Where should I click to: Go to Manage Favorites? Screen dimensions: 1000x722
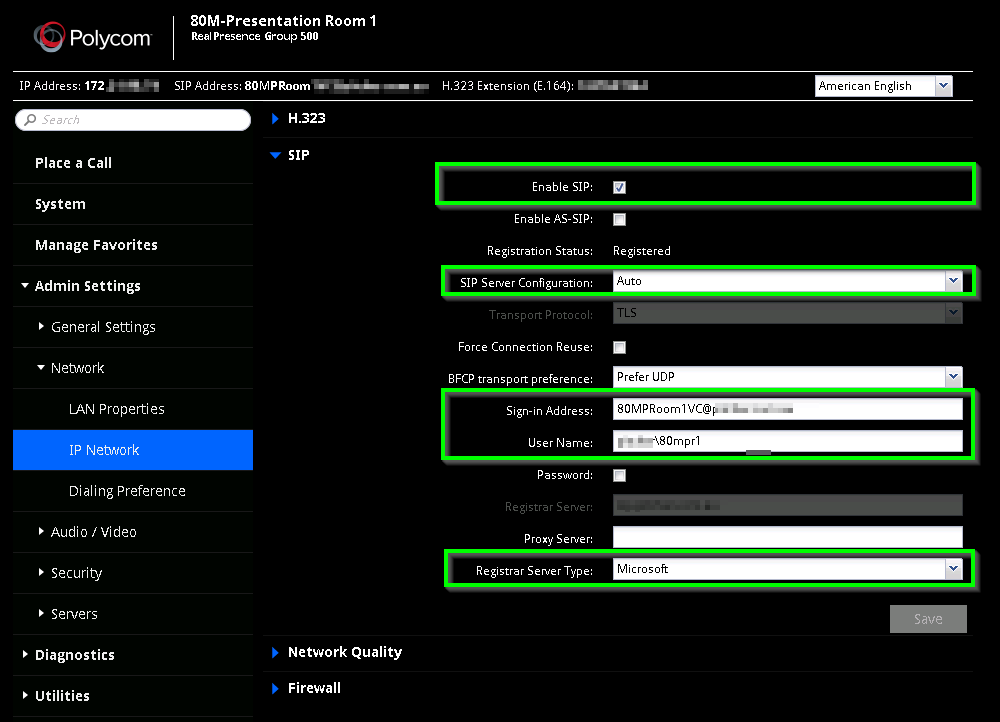[x=96, y=245]
